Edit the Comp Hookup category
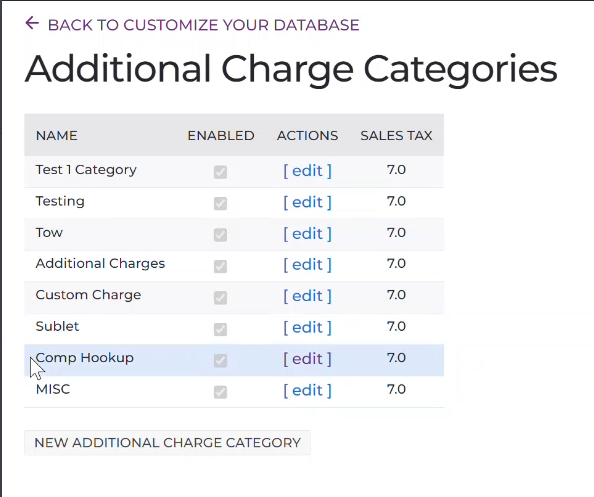Viewport: 594px width, 497px height. (x=307, y=359)
